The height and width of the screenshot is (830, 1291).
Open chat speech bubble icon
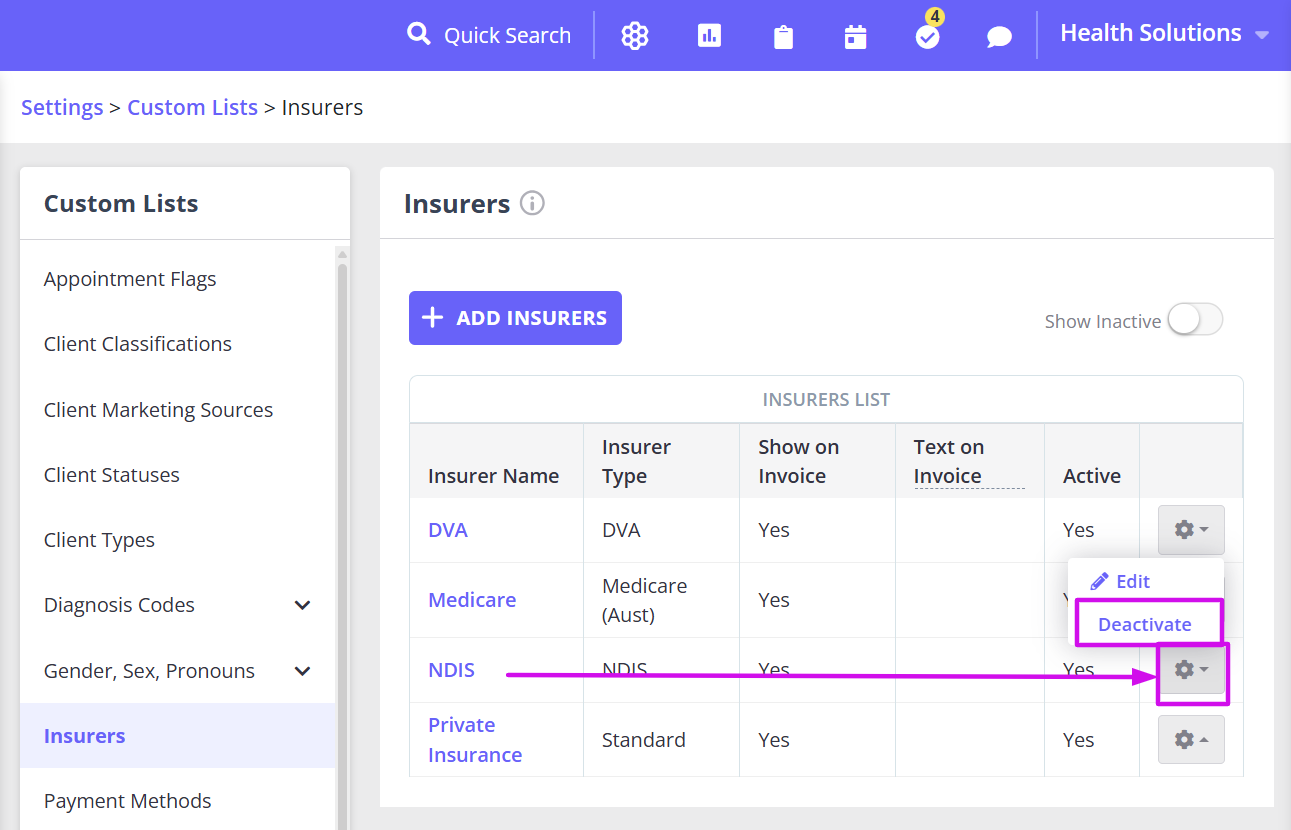point(999,37)
